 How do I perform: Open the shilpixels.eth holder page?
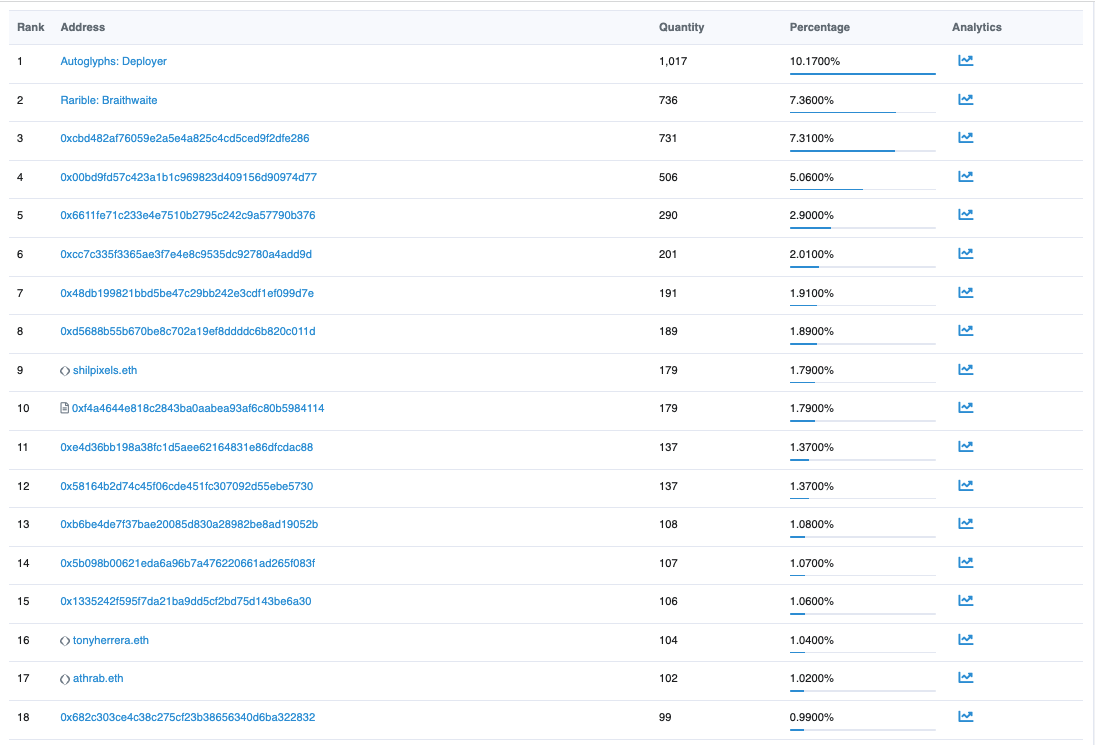tap(105, 370)
